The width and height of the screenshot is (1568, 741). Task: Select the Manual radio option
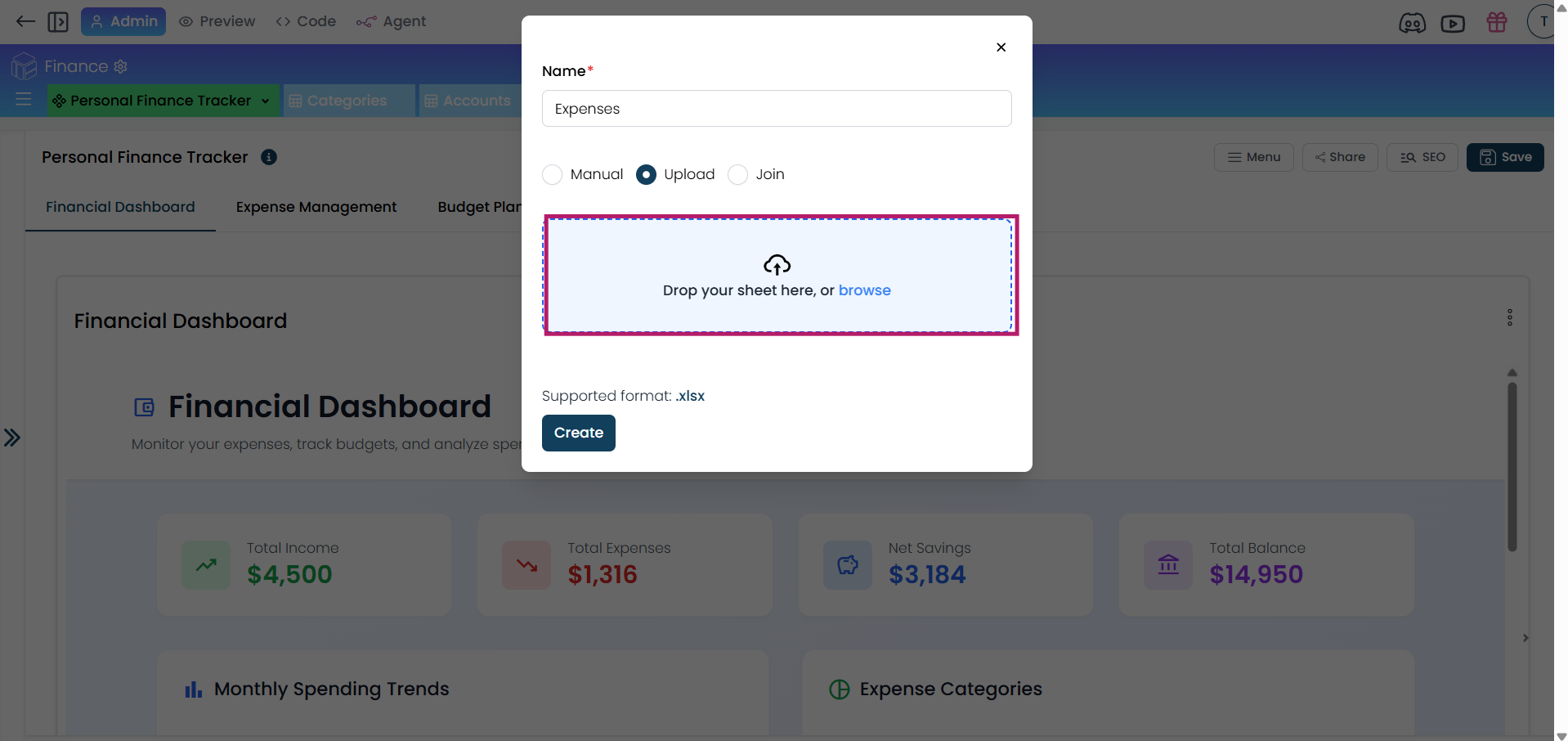point(553,175)
